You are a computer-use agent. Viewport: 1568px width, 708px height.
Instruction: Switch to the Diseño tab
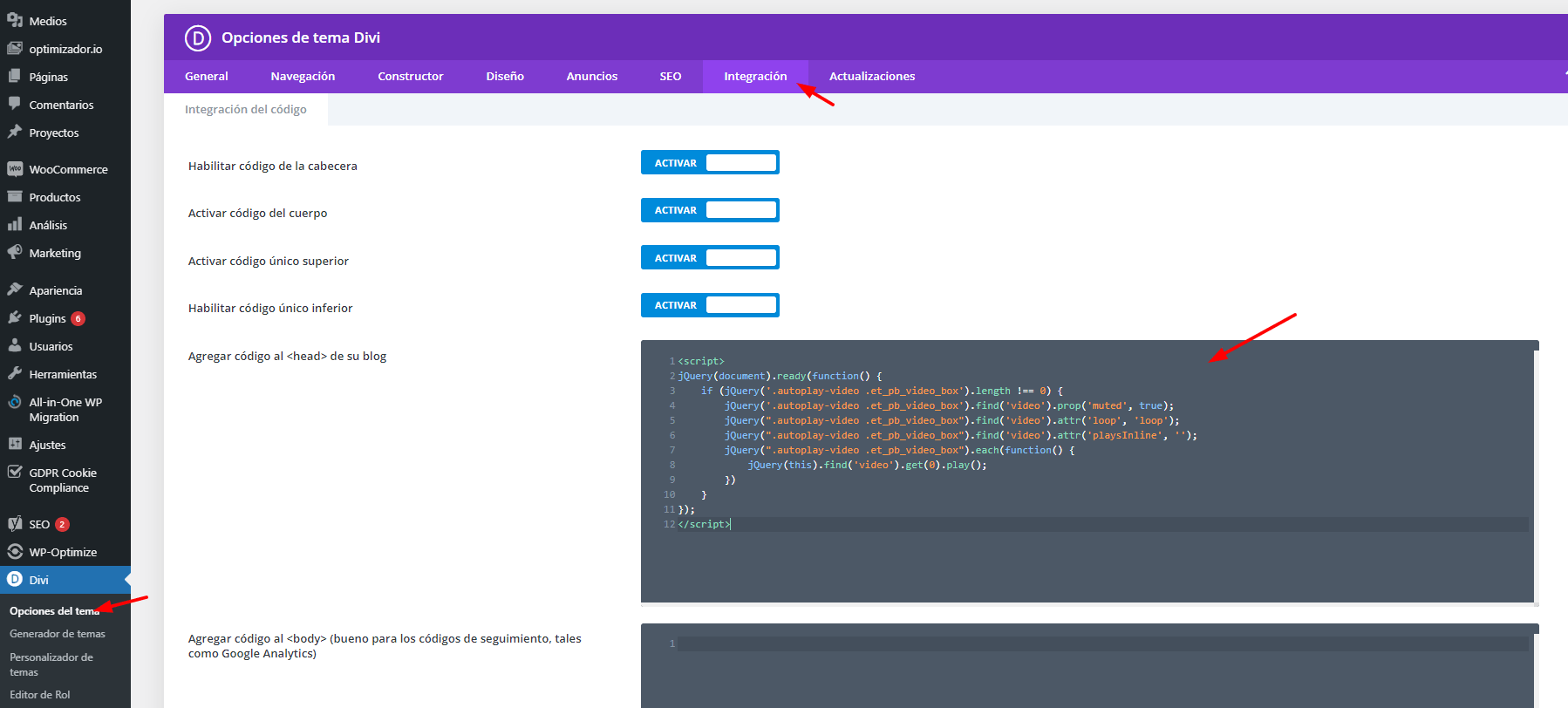point(505,76)
